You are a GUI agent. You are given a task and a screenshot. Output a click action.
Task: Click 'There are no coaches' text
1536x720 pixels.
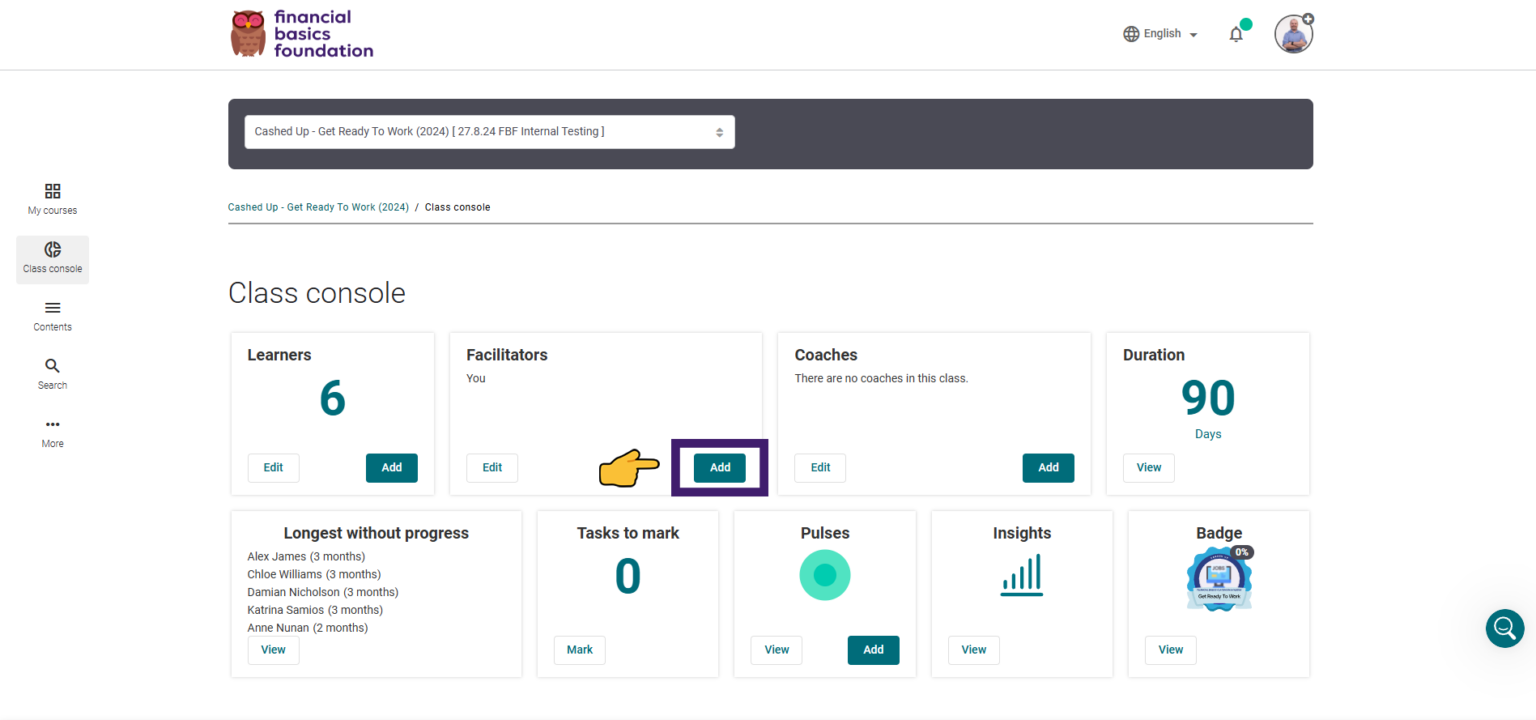(x=881, y=379)
